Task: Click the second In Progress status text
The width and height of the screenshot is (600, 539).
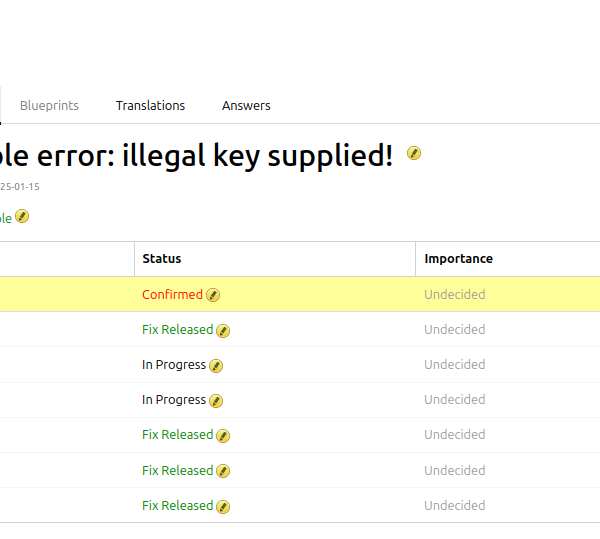Action: 174,400
